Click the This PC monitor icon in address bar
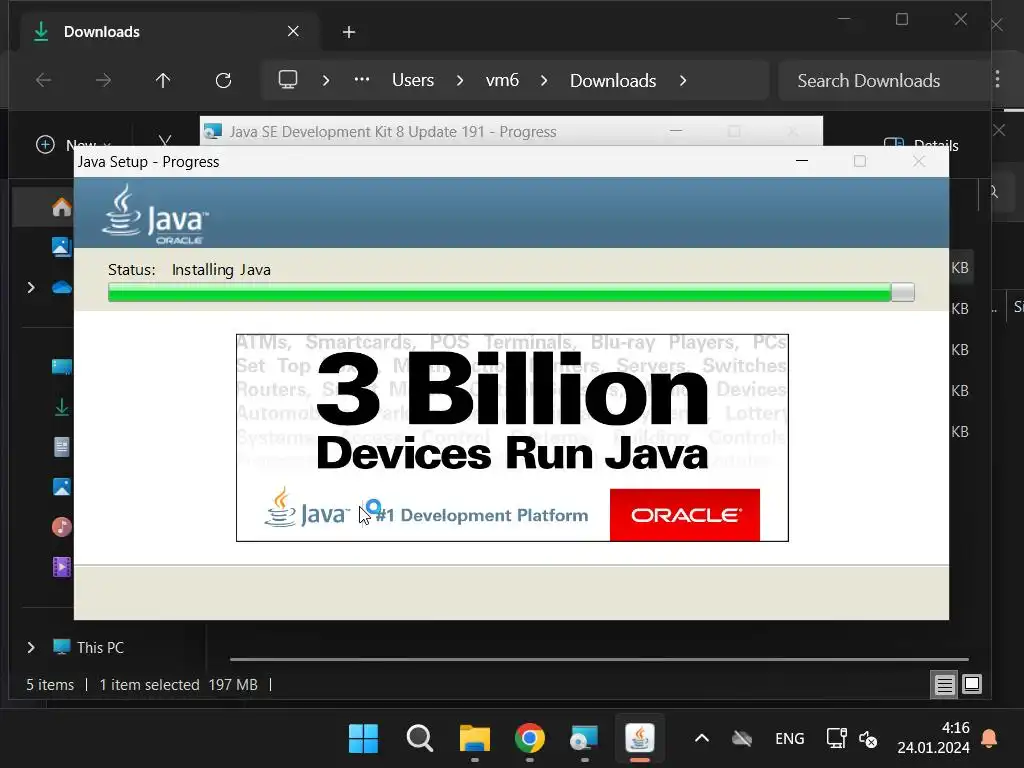The image size is (1024, 768). pos(288,80)
